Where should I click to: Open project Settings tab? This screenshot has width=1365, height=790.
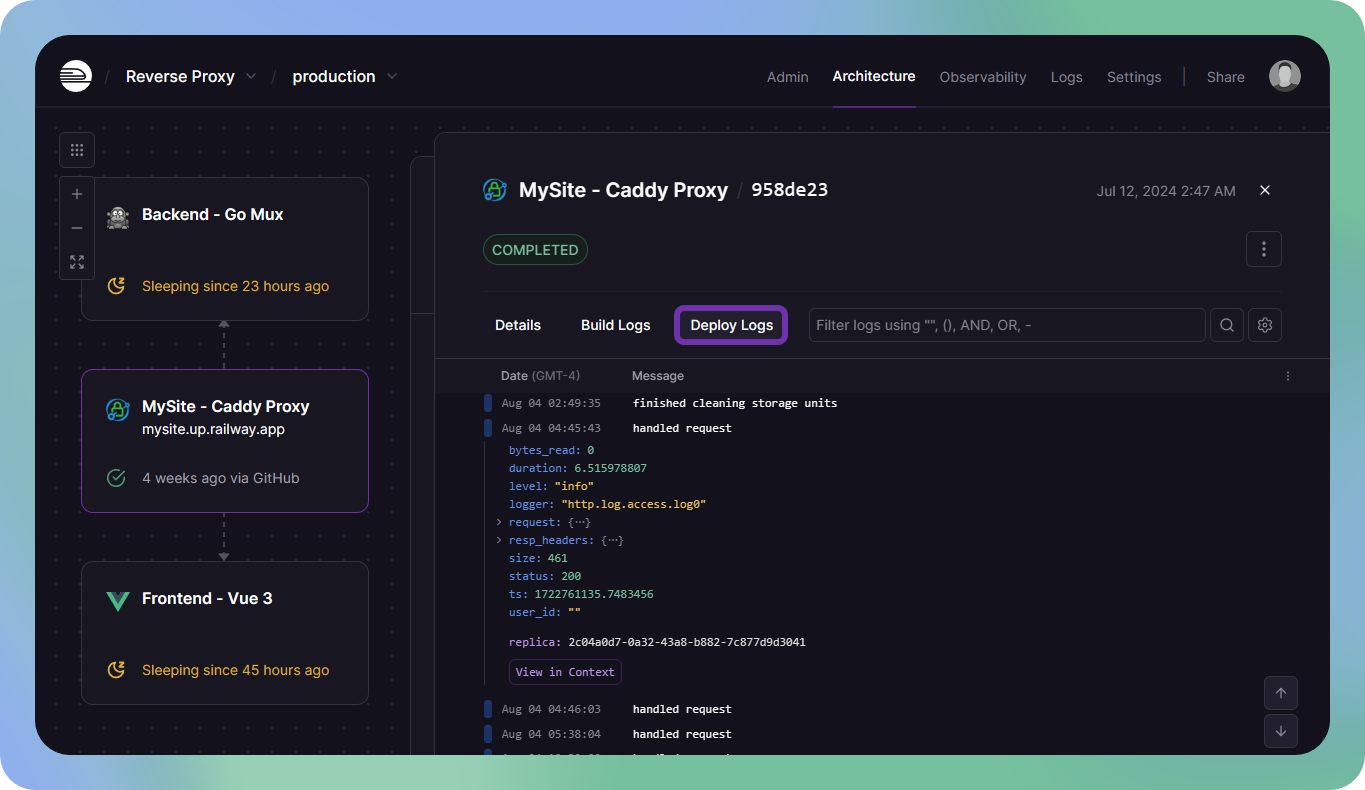tap(1134, 77)
